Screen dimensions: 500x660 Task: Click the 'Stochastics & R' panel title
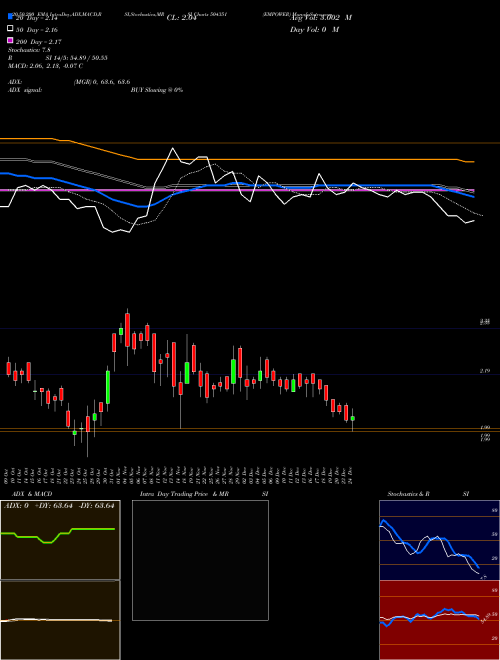click(x=409, y=494)
